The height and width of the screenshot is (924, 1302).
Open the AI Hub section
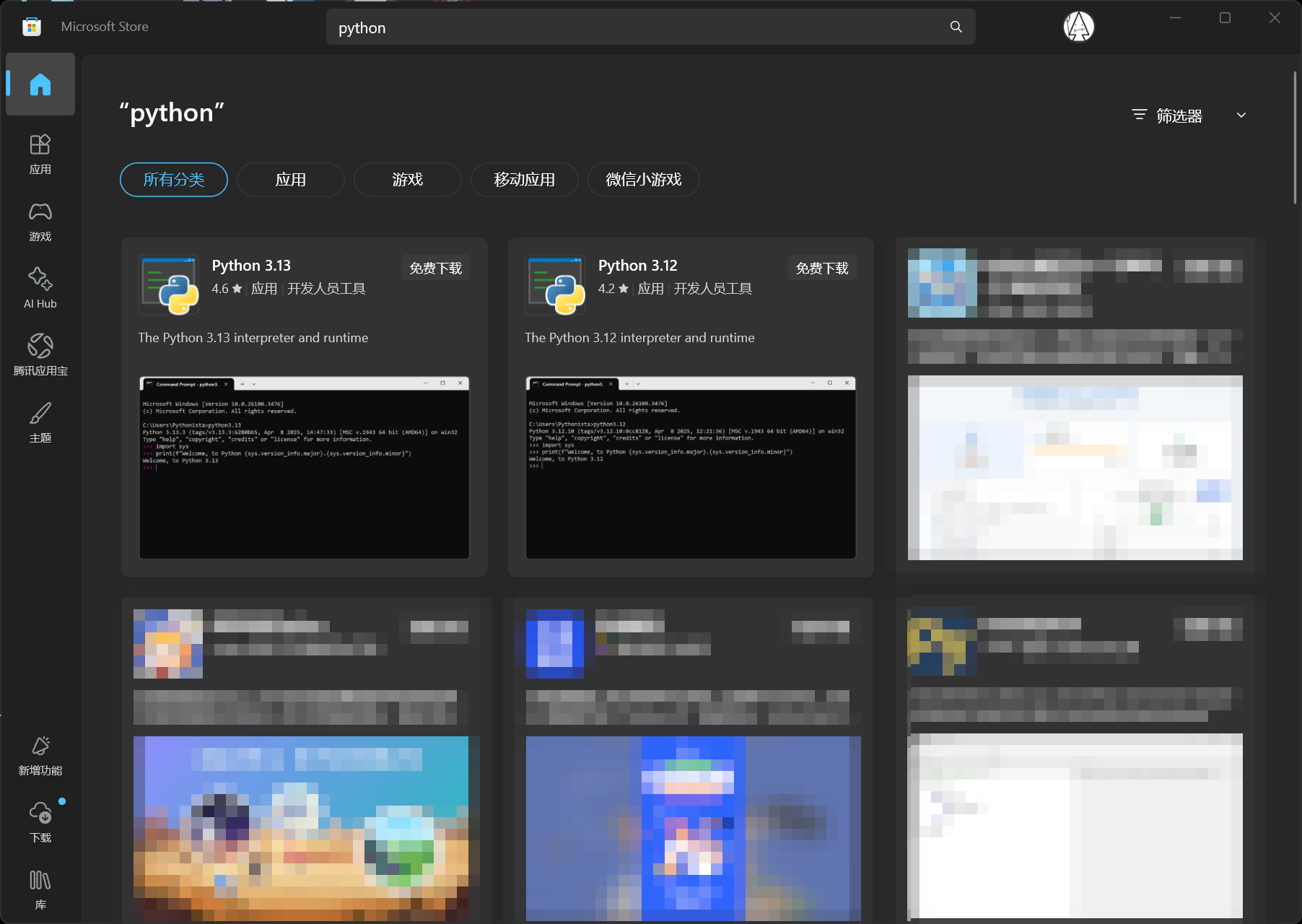pos(40,287)
